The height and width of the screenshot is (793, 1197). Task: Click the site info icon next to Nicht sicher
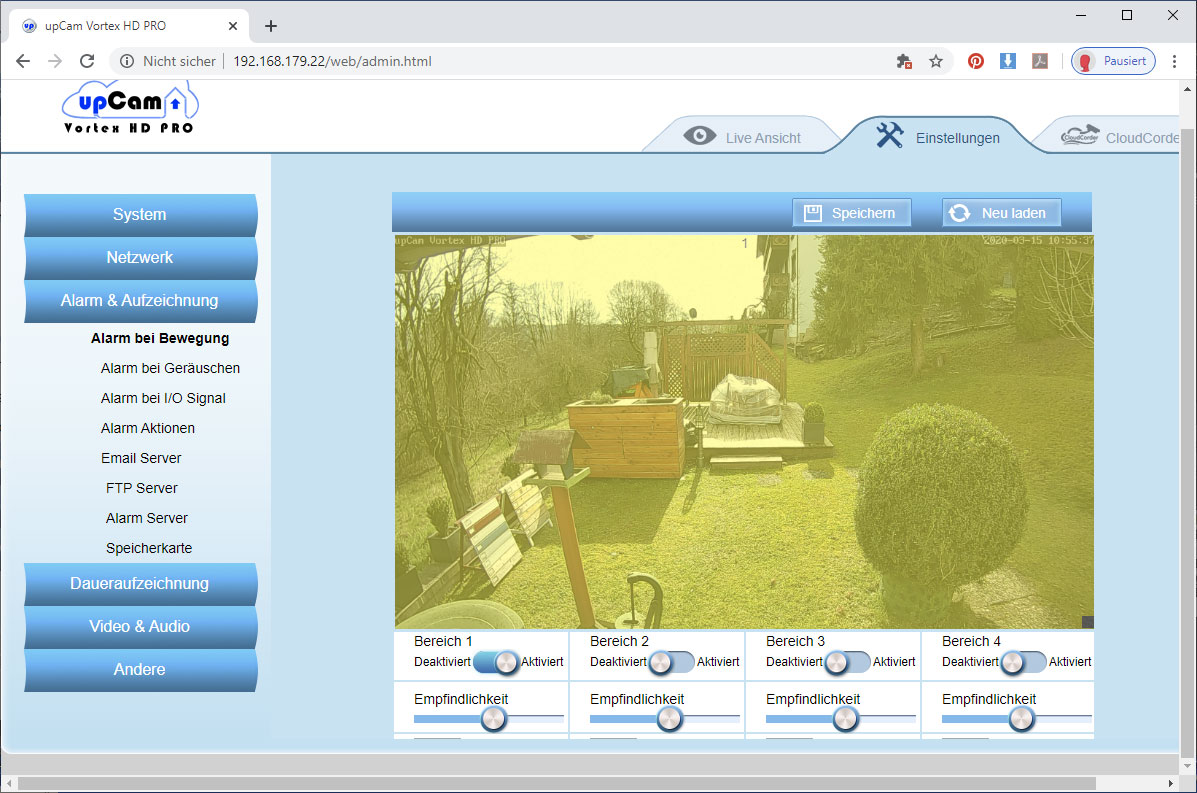click(x=127, y=61)
